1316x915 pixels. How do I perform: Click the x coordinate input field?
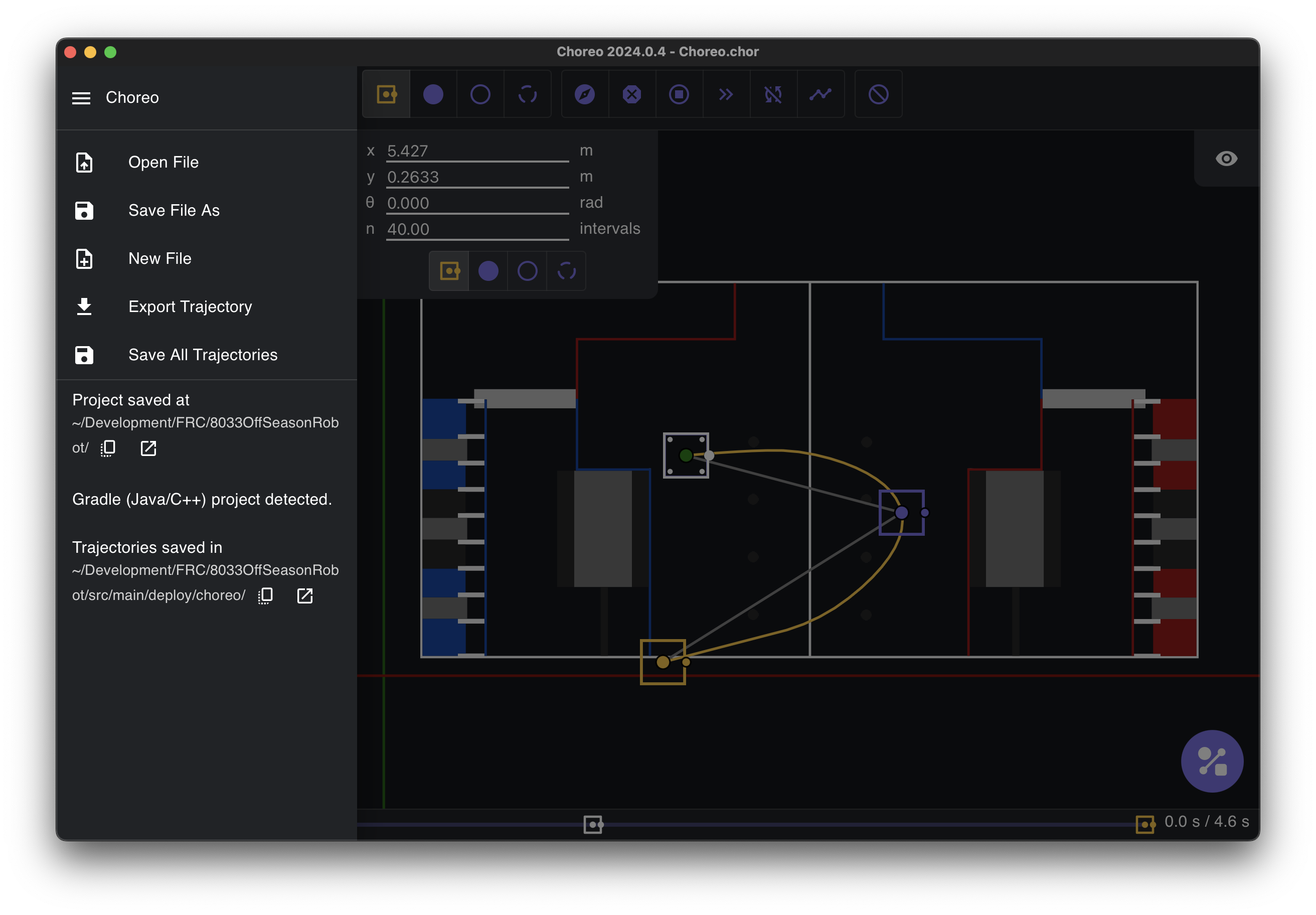coord(477,151)
